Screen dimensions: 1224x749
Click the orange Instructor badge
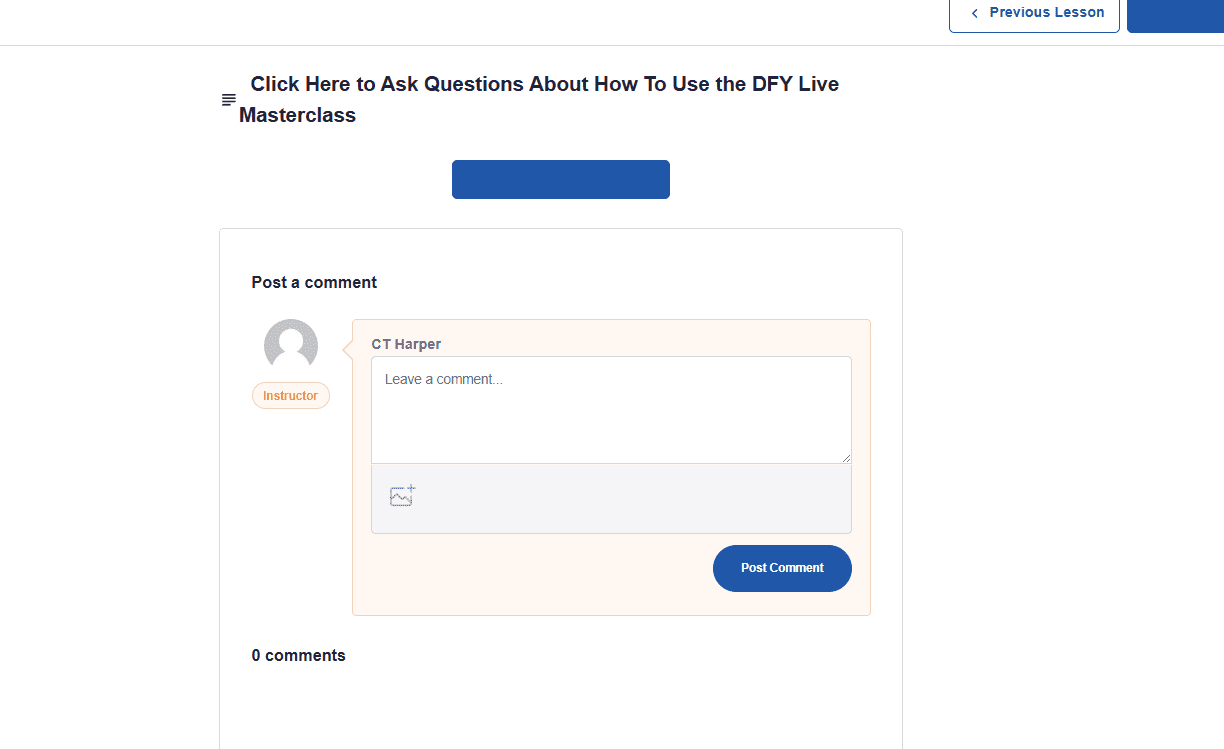(290, 396)
